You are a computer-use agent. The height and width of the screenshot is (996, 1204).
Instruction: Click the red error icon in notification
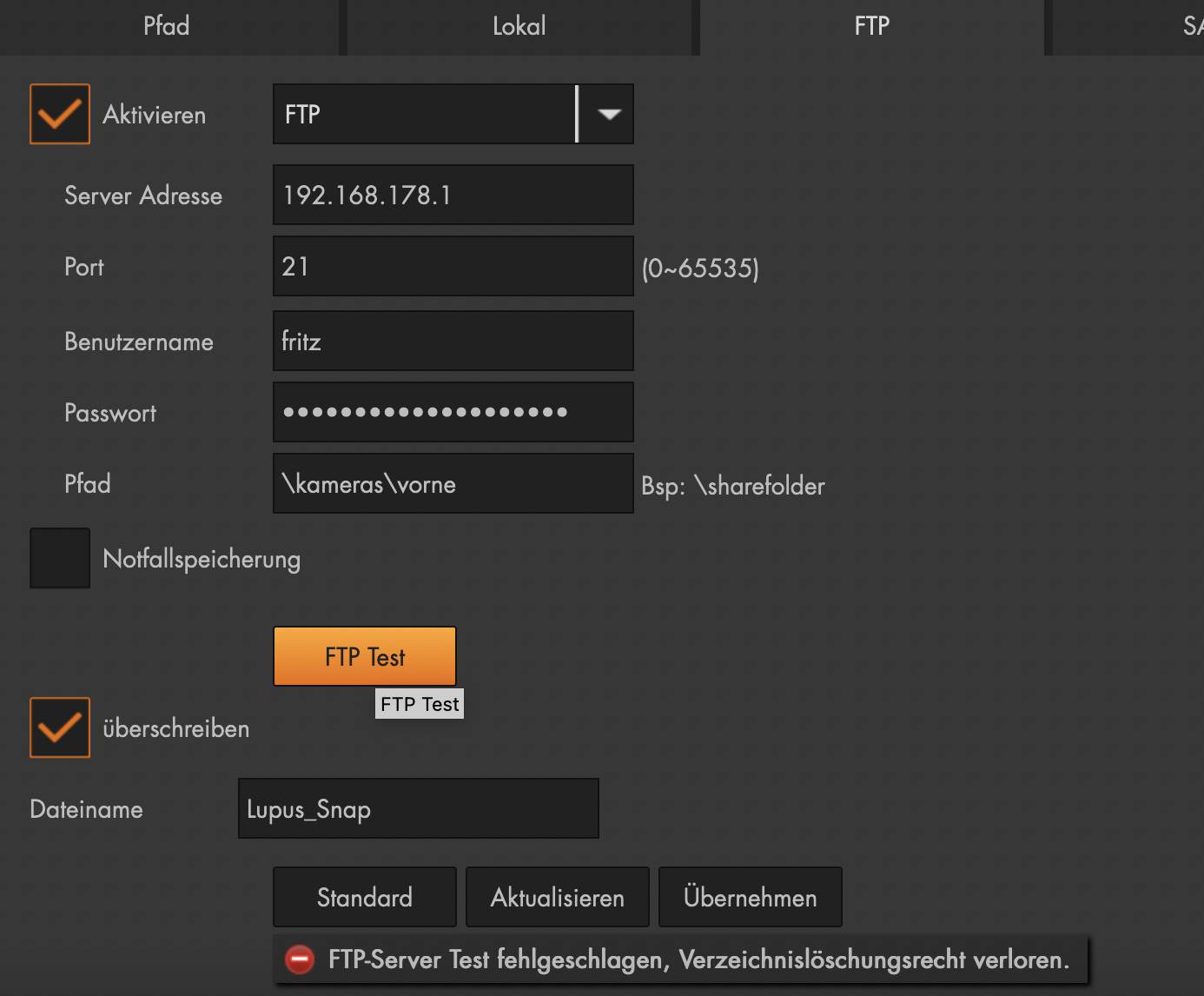pos(300,959)
